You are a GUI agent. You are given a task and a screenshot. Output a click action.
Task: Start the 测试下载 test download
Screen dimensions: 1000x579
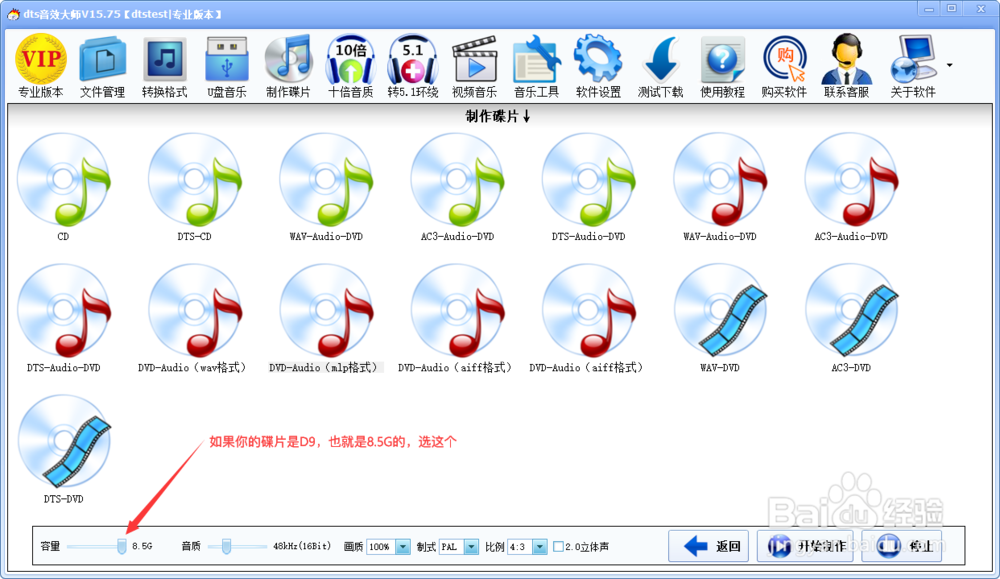pos(660,63)
